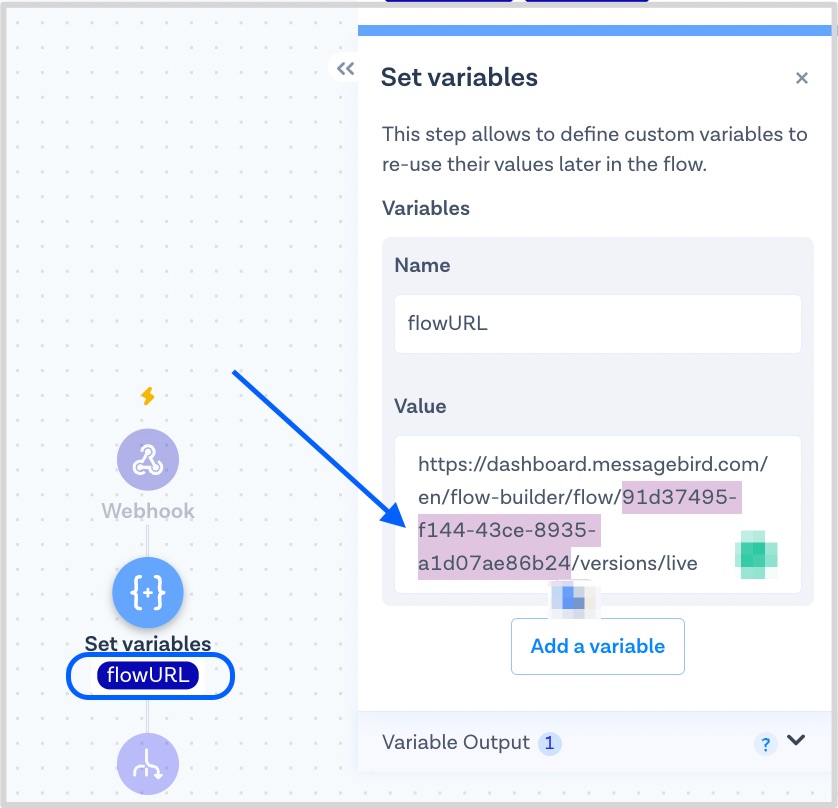The image size is (838, 808).
Task: Click the highlighted flow ID in URL
Action: 509,530
